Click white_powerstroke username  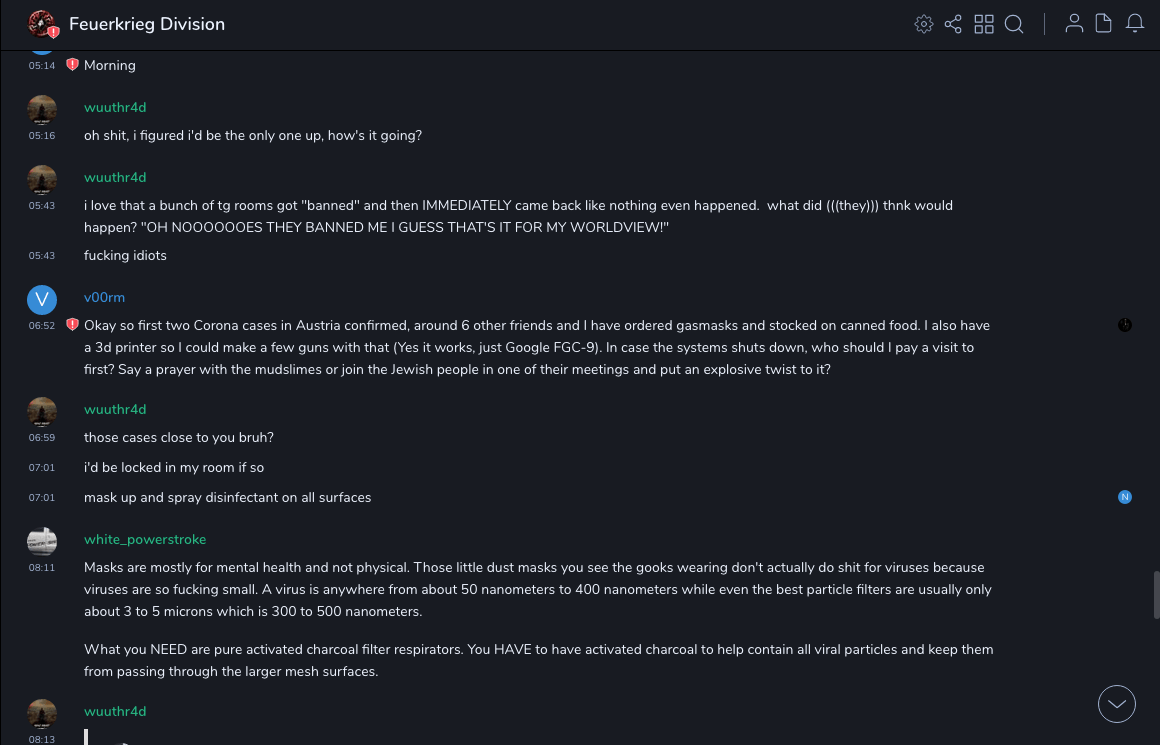pos(145,539)
